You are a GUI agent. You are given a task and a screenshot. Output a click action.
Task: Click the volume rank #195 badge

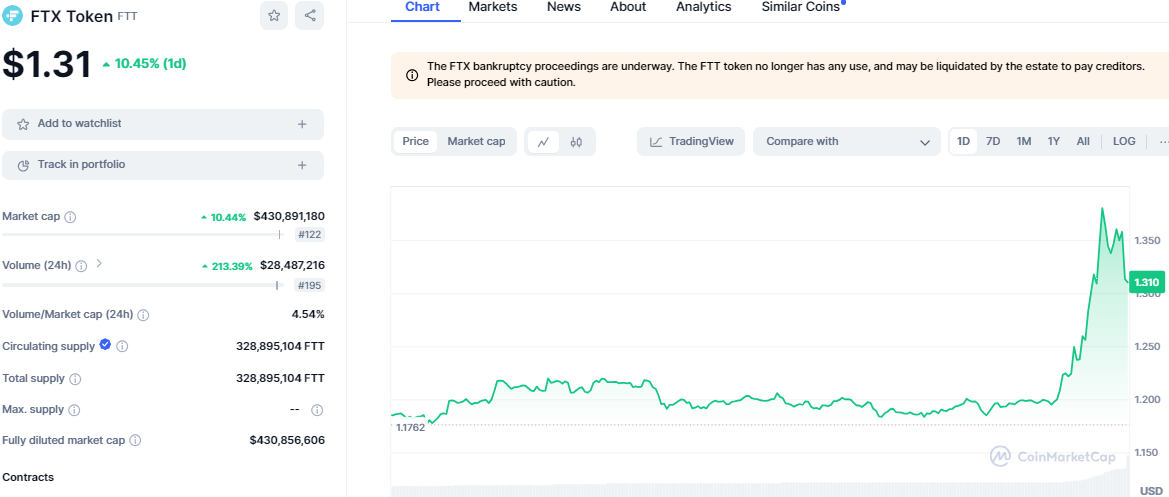click(309, 285)
